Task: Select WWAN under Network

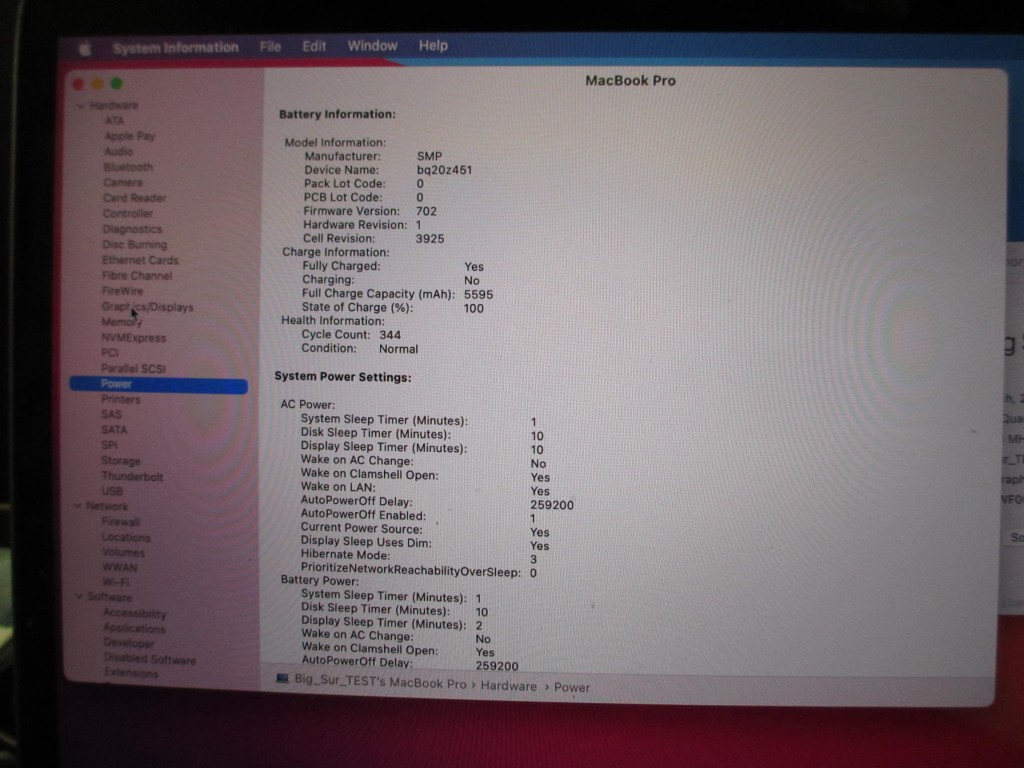Action: coord(120,568)
